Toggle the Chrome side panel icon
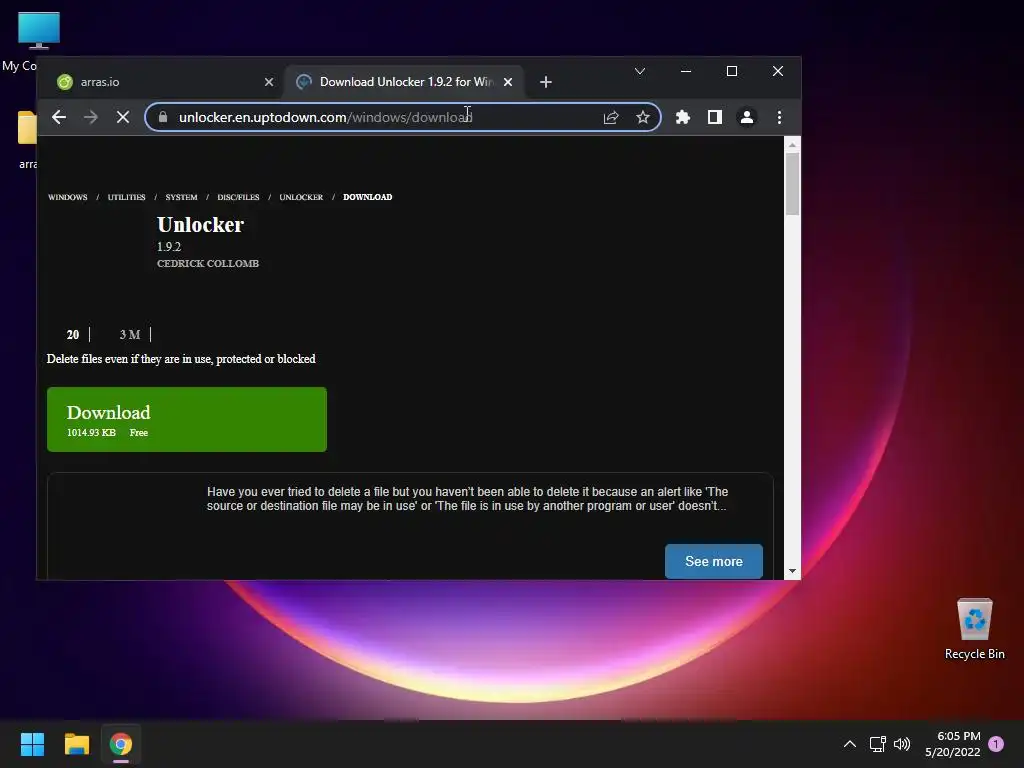Screen dimensions: 1024x768 [714, 117]
